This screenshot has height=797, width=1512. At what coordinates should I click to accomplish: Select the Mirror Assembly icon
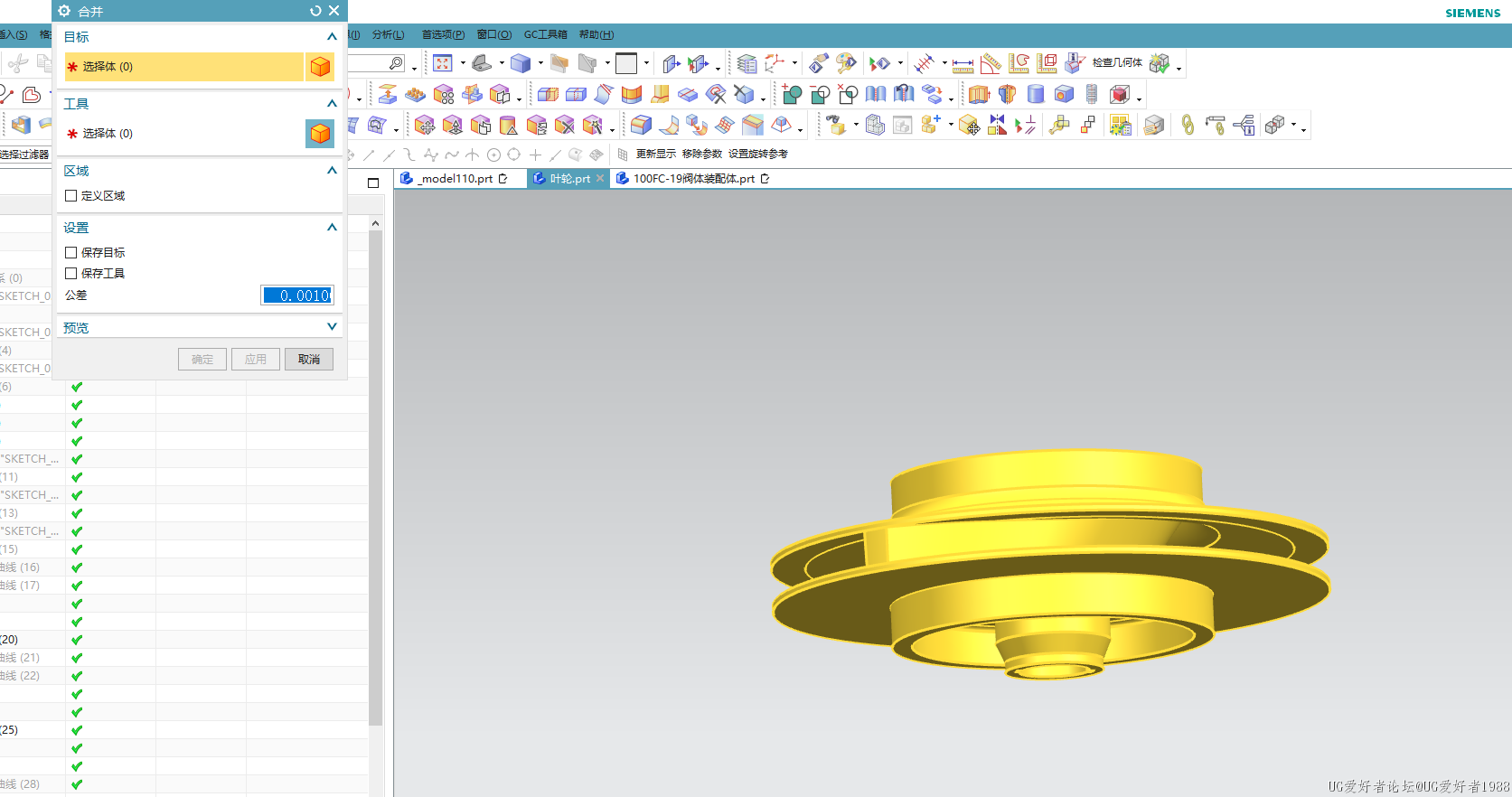[x=997, y=125]
